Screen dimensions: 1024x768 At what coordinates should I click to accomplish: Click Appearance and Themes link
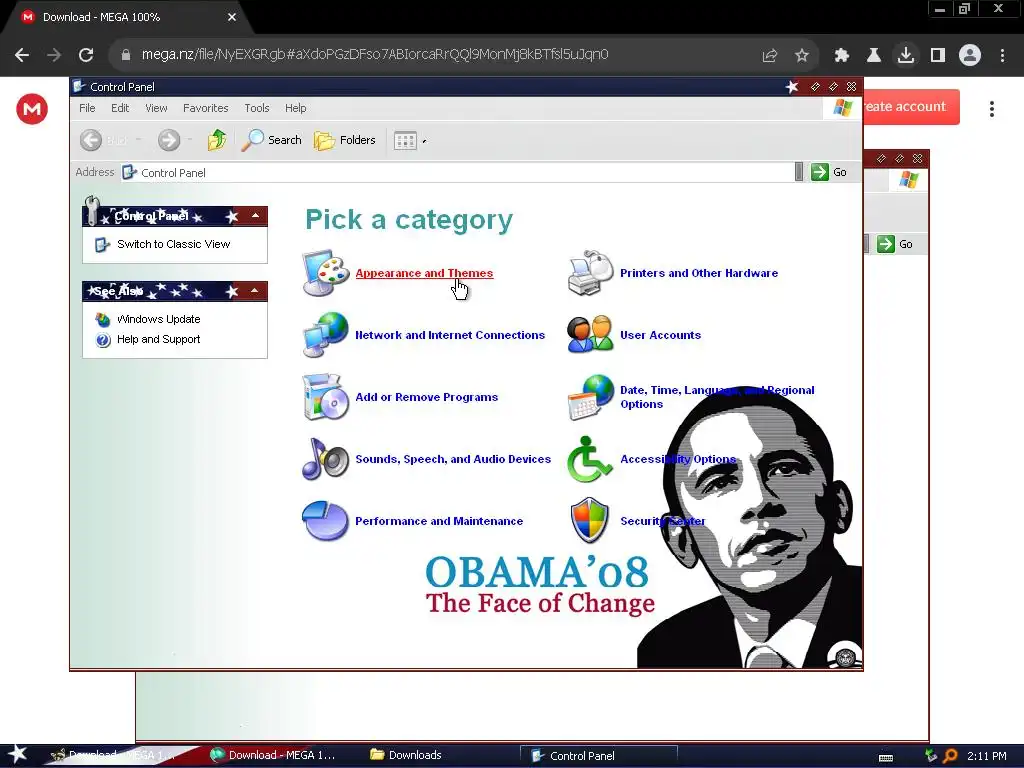click(x=424, y=273)
